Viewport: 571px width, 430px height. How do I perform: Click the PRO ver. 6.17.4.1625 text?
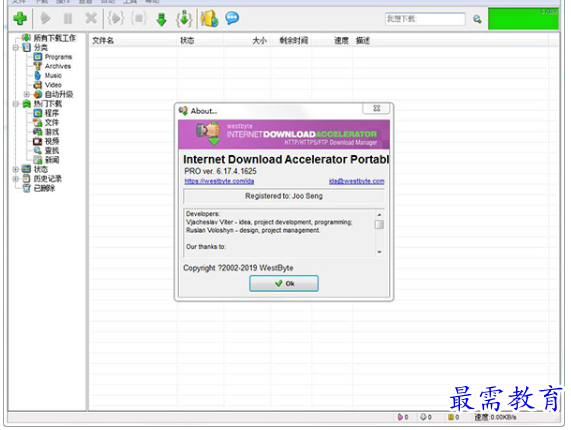click(x=220, y=171)
